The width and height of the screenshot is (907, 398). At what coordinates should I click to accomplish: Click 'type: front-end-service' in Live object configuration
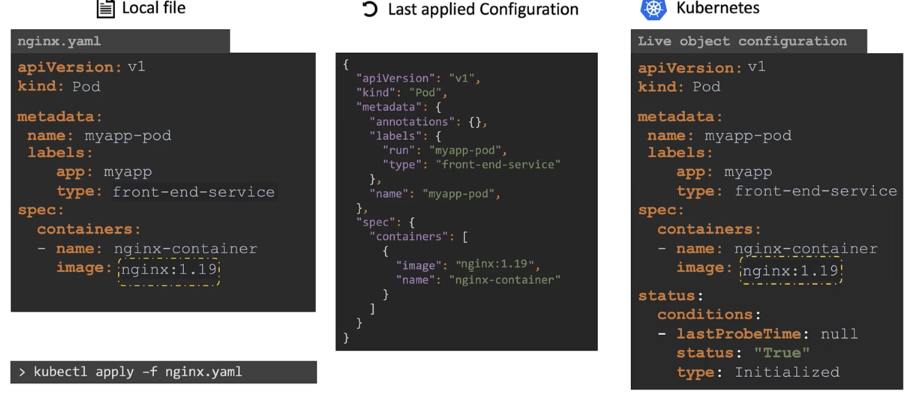787,191
